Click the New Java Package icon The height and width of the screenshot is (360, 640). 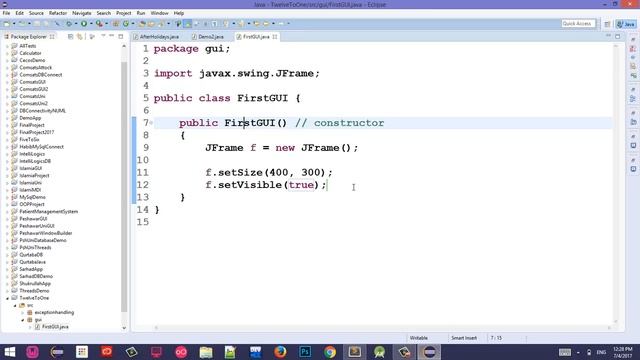116,24
